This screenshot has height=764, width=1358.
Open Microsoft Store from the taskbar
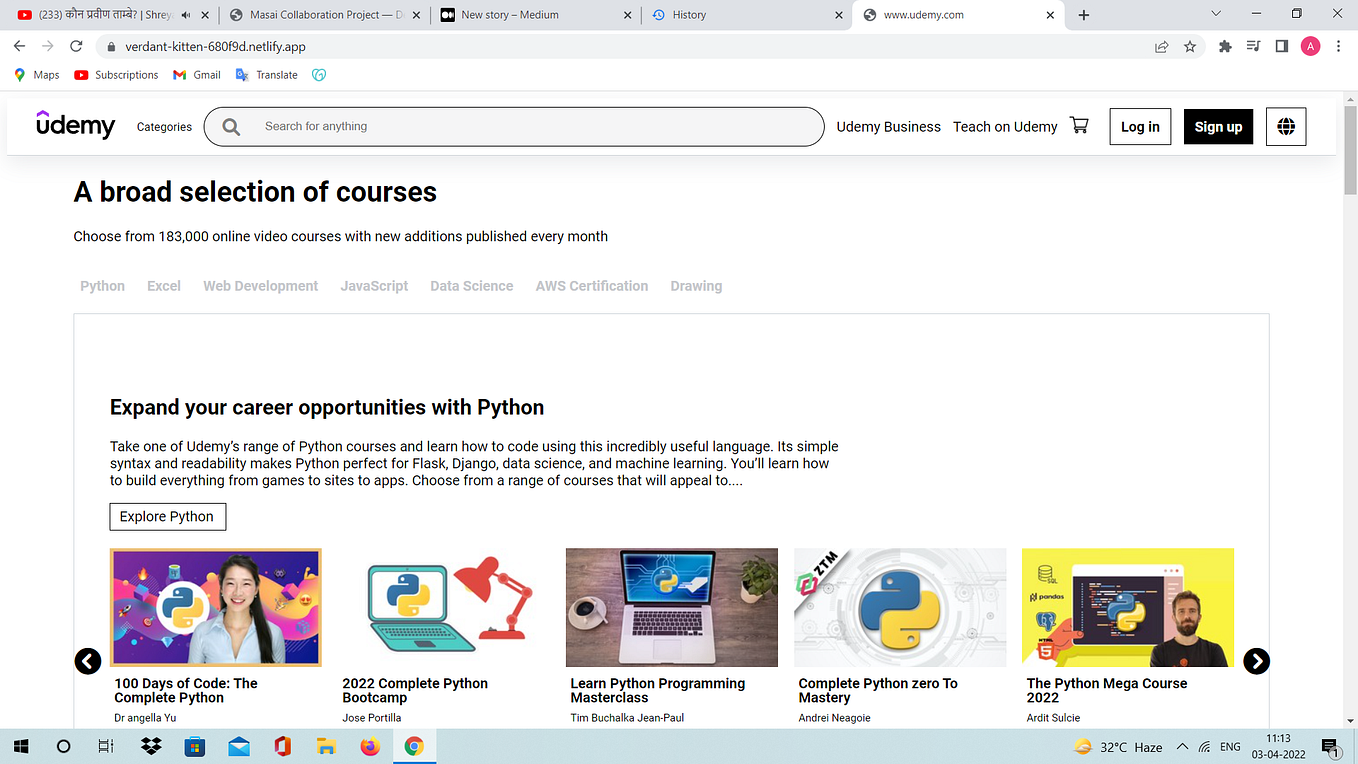[x=195, y=746]
